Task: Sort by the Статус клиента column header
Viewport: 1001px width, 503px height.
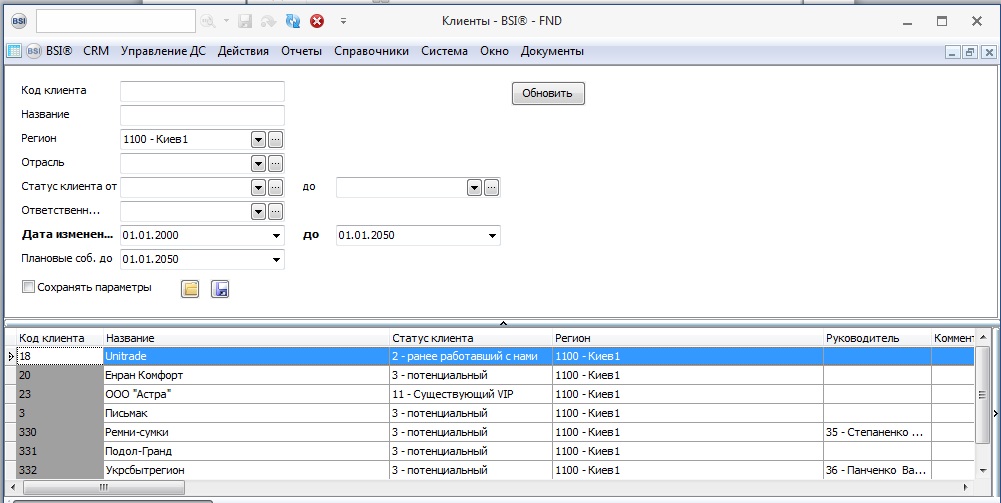Action: click(469, 338)
